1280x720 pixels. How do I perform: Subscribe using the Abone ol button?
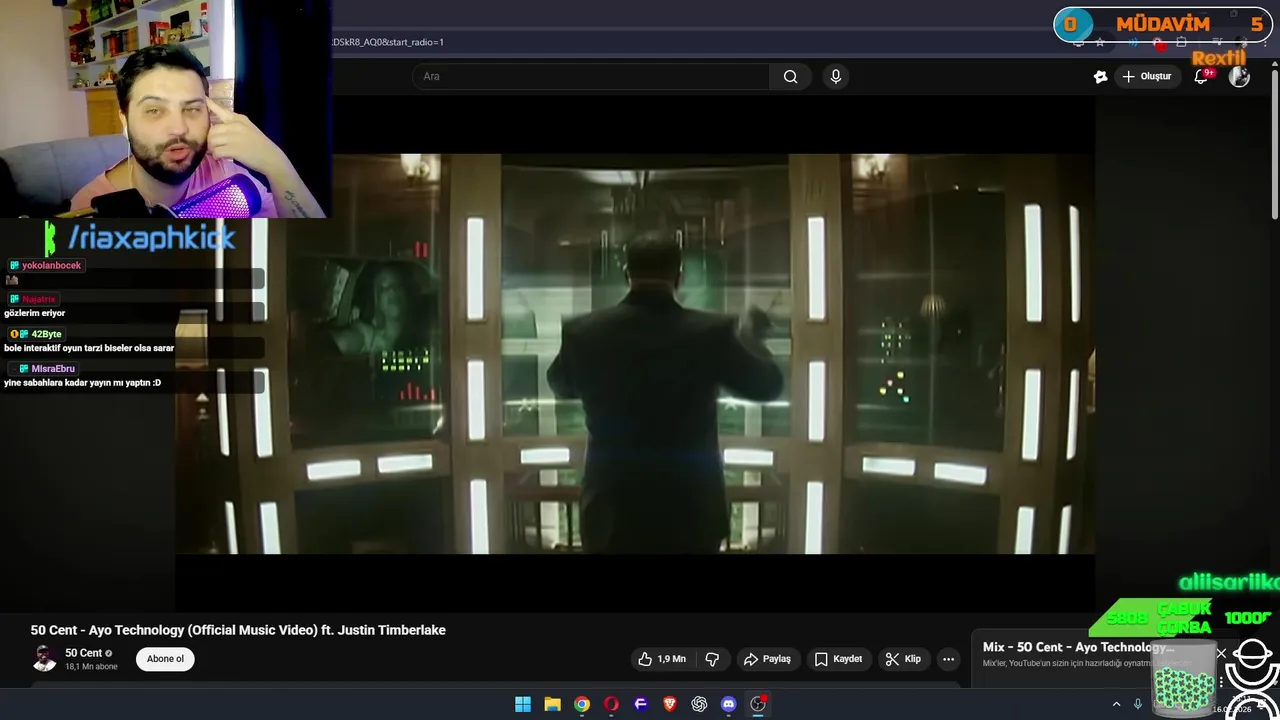tap(165, 659)
